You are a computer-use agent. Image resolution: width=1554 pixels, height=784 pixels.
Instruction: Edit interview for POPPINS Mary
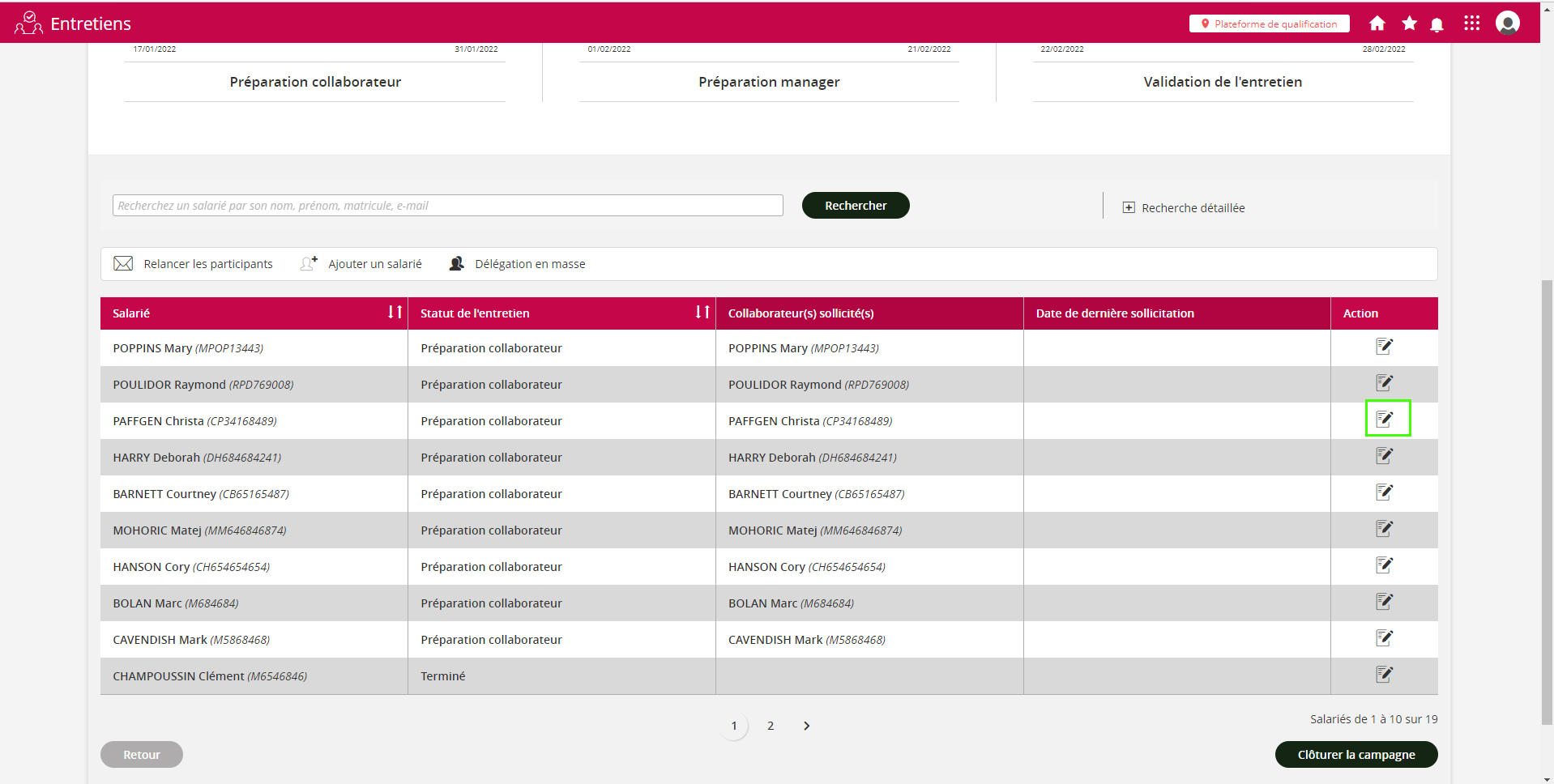[x=1384, y=347]
